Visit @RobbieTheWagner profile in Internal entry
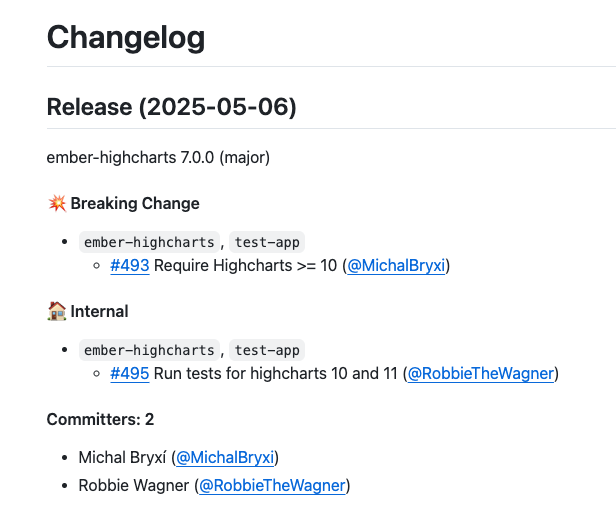The width and height of the screenshot is (616, 513). point(481,374)
